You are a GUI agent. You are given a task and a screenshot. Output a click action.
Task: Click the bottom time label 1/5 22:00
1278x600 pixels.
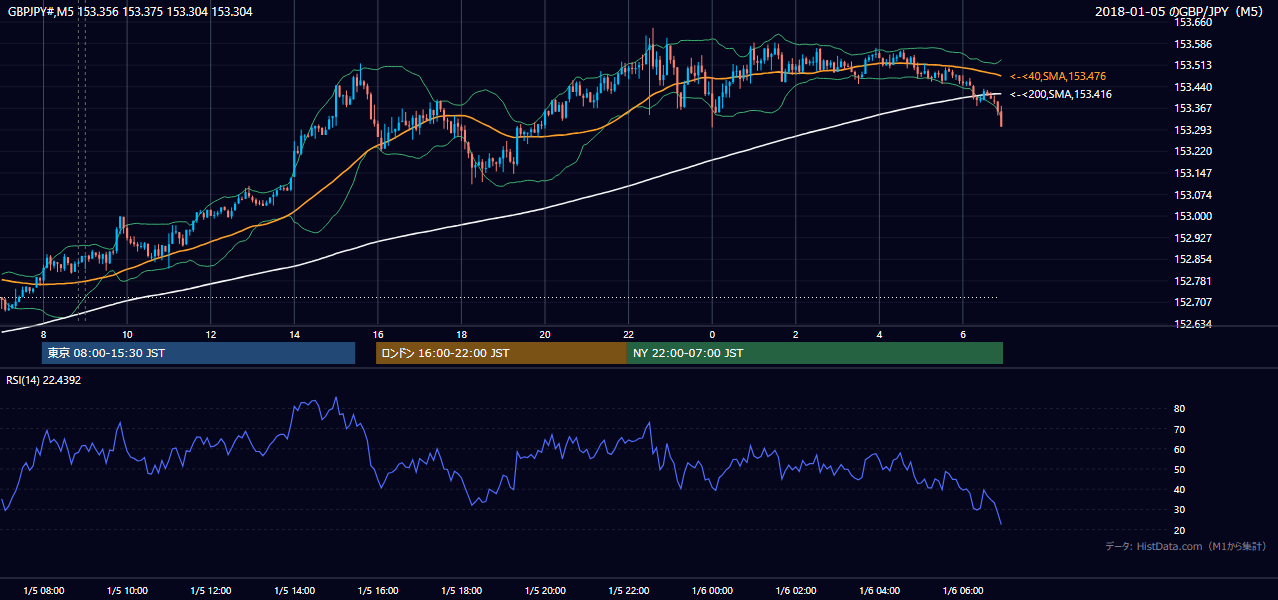[628, 591]
